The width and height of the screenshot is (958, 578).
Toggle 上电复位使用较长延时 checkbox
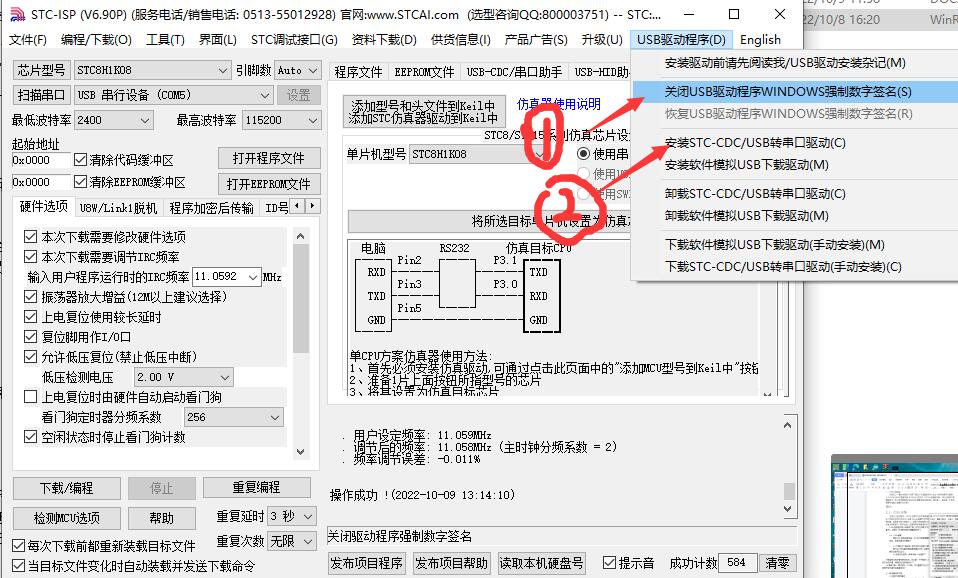30,317
